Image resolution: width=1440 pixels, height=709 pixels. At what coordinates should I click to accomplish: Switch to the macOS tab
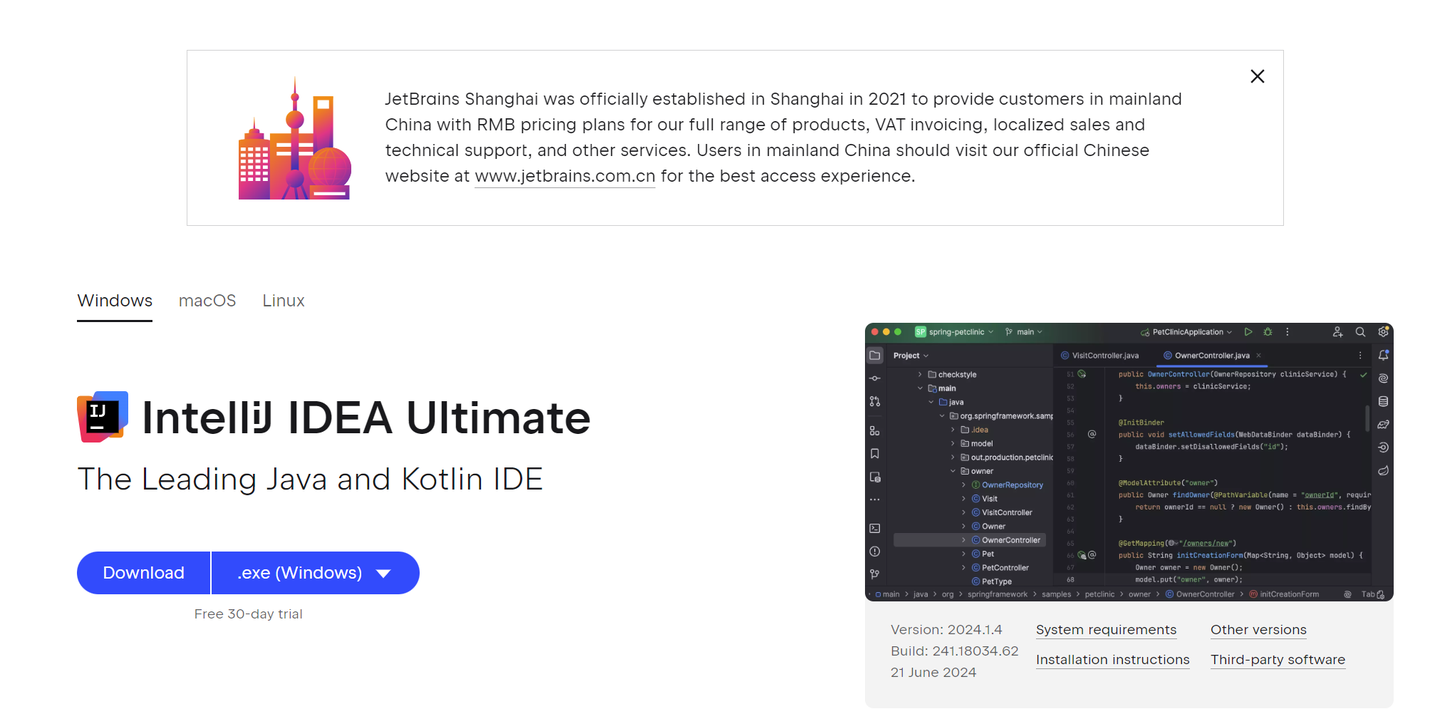[x=207, y=300]
